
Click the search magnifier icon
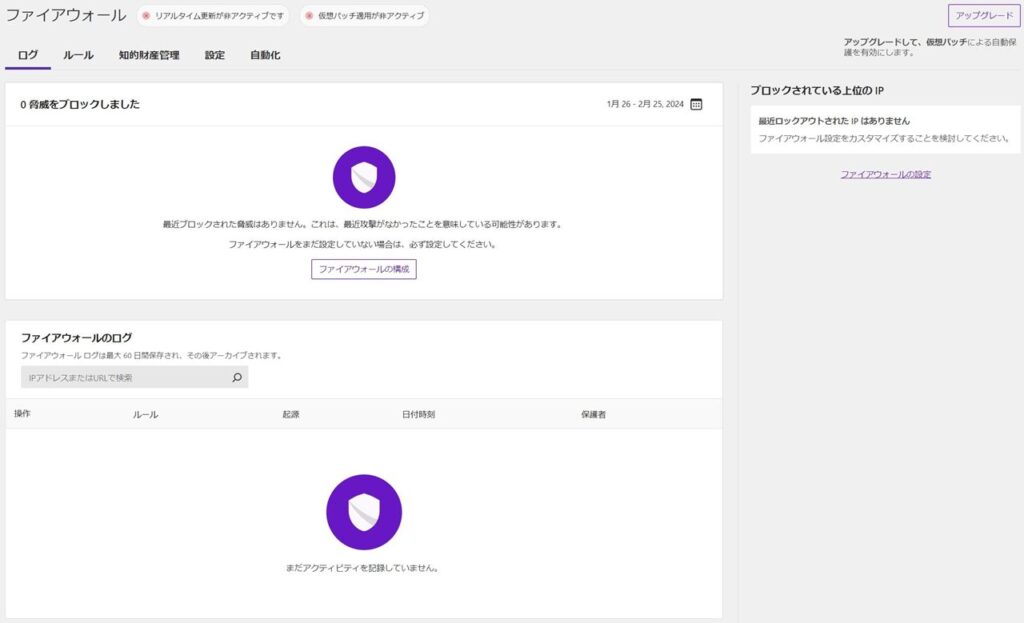click(237, 378)
